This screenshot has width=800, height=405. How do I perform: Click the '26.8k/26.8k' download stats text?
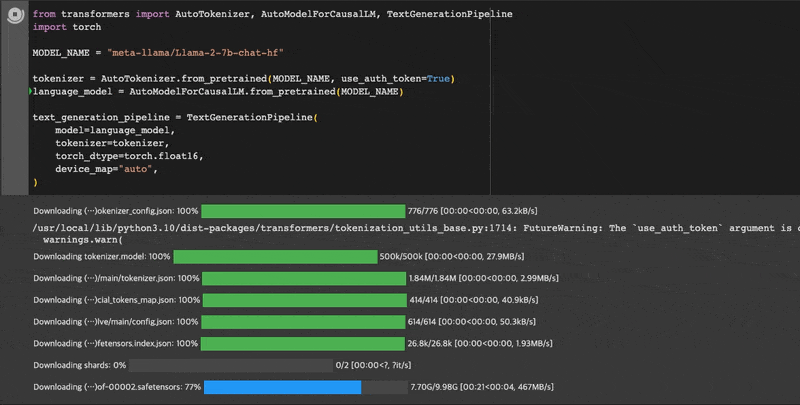[480, 344]
